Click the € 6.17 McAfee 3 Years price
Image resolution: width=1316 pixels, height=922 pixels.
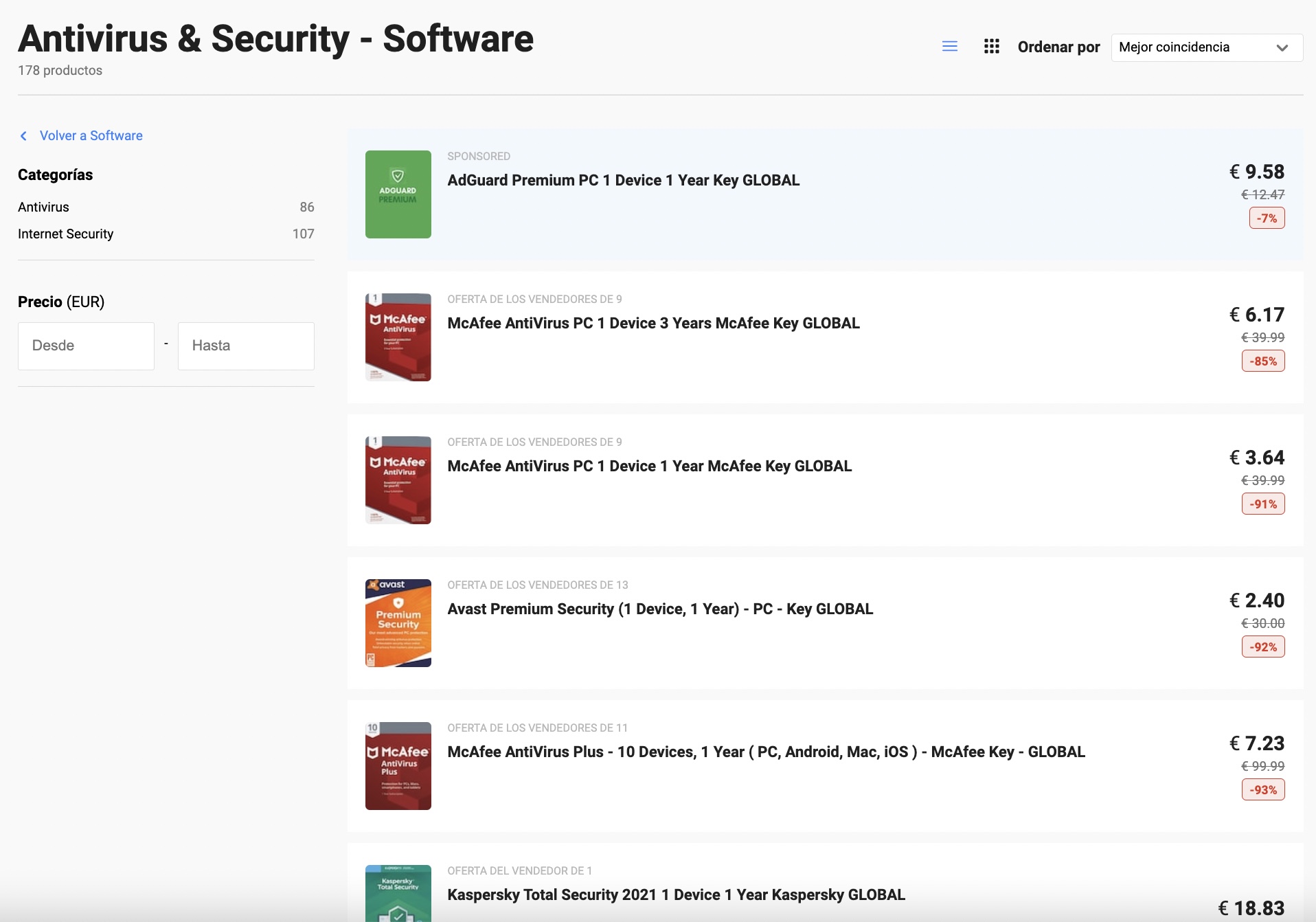[1257, 315]
